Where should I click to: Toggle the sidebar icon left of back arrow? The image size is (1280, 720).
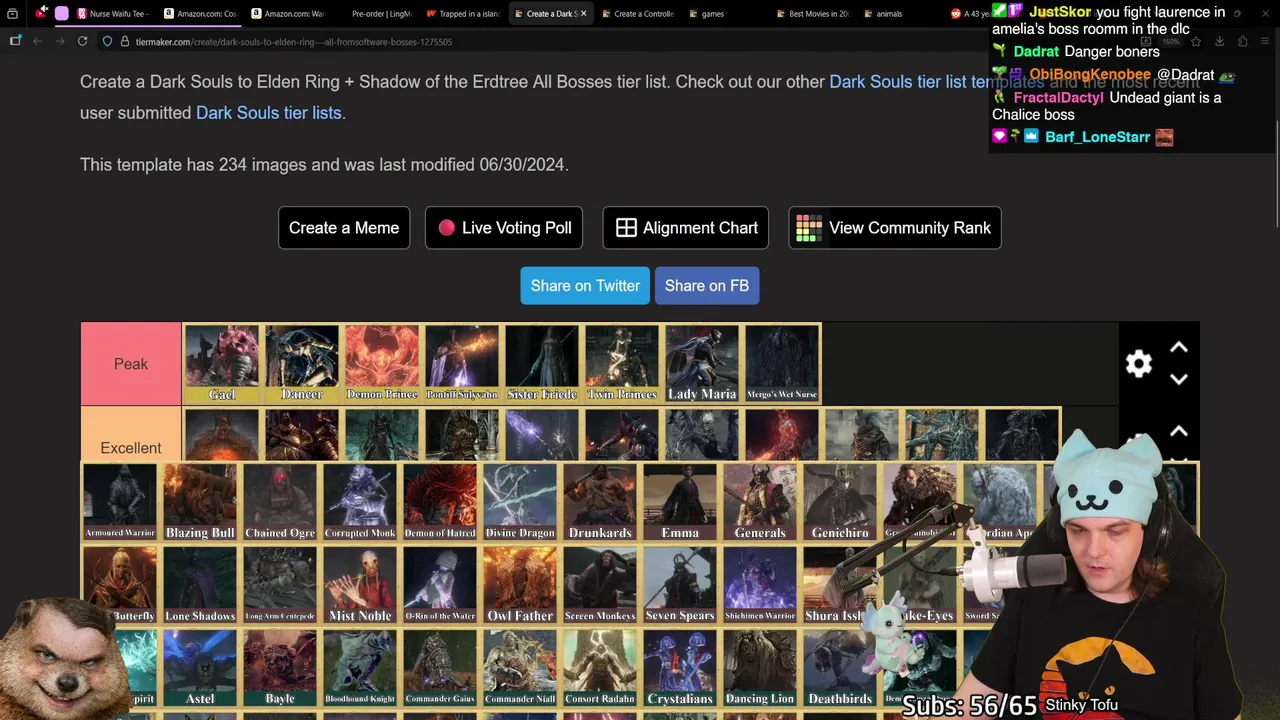15,41
